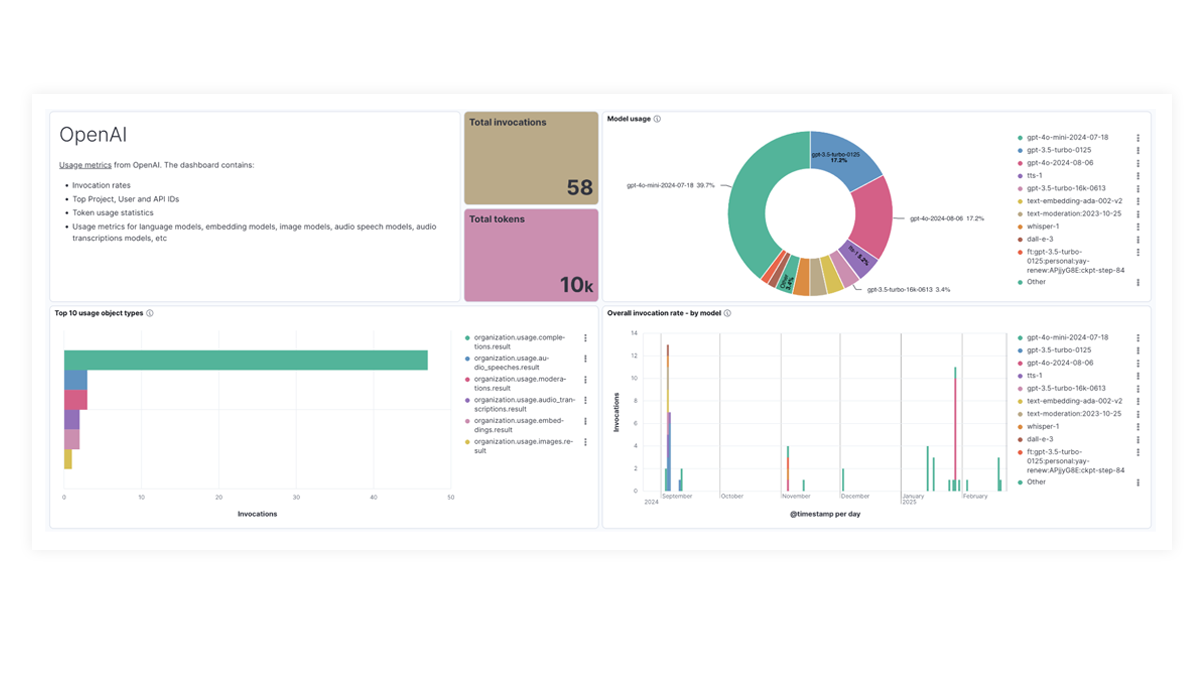1200x675 pixels.
Task: Click the Model usage panel title
Action: (629, 119)
